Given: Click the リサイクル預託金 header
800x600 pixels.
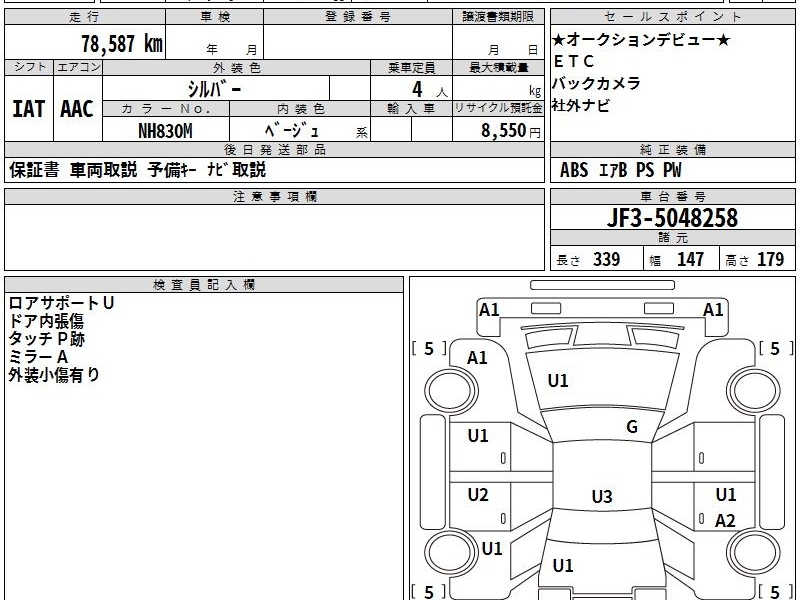Looking at the screenshot, I should coord(498,108).
